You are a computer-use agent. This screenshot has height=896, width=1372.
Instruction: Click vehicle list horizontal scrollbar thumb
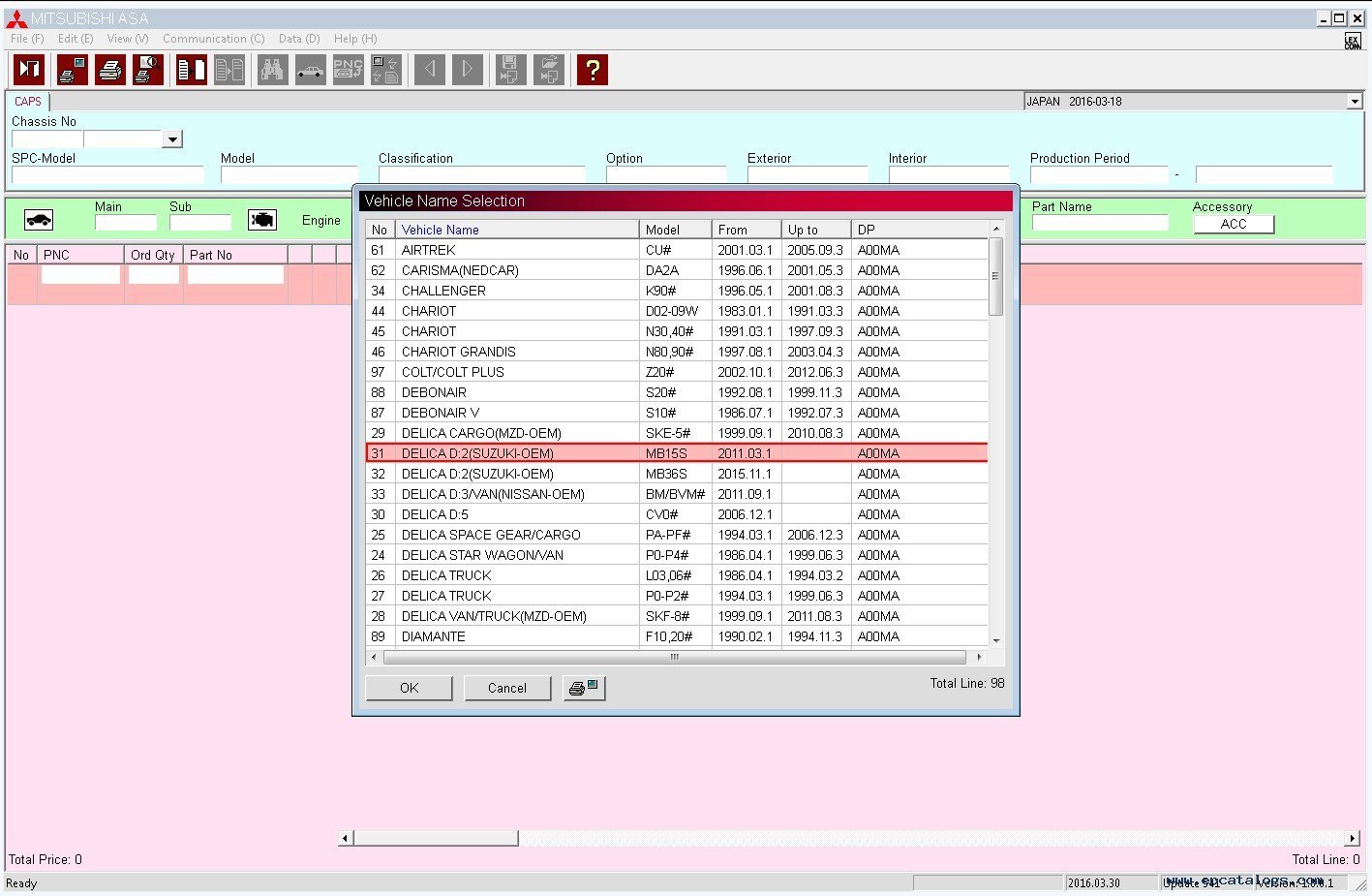(674, 657)
